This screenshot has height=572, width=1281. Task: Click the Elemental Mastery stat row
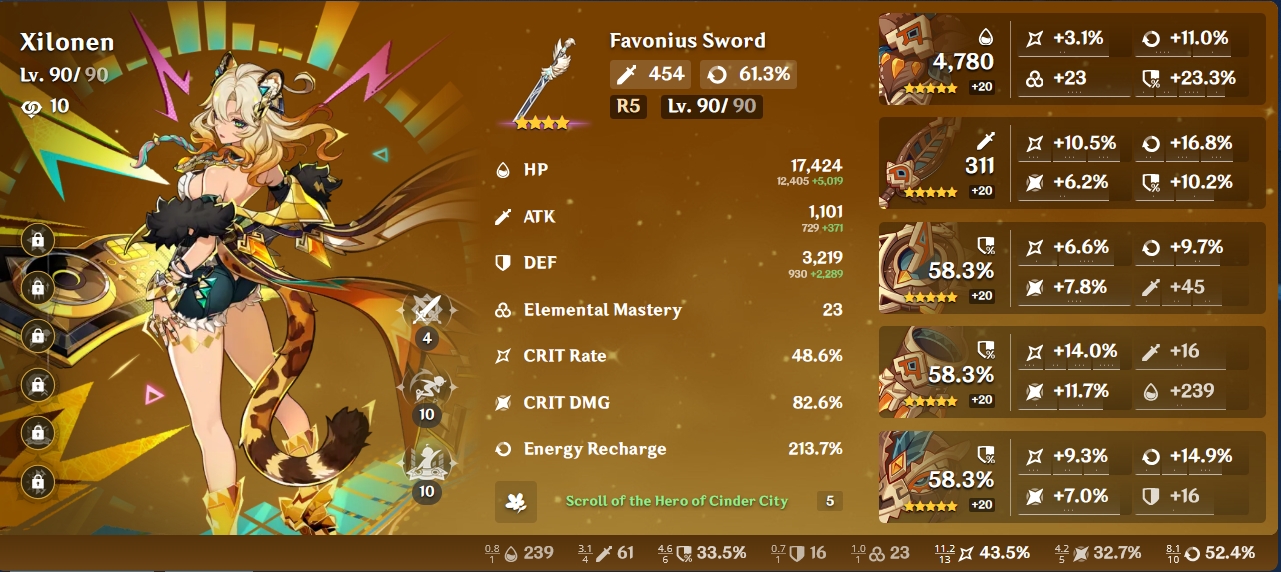[669, 310]
